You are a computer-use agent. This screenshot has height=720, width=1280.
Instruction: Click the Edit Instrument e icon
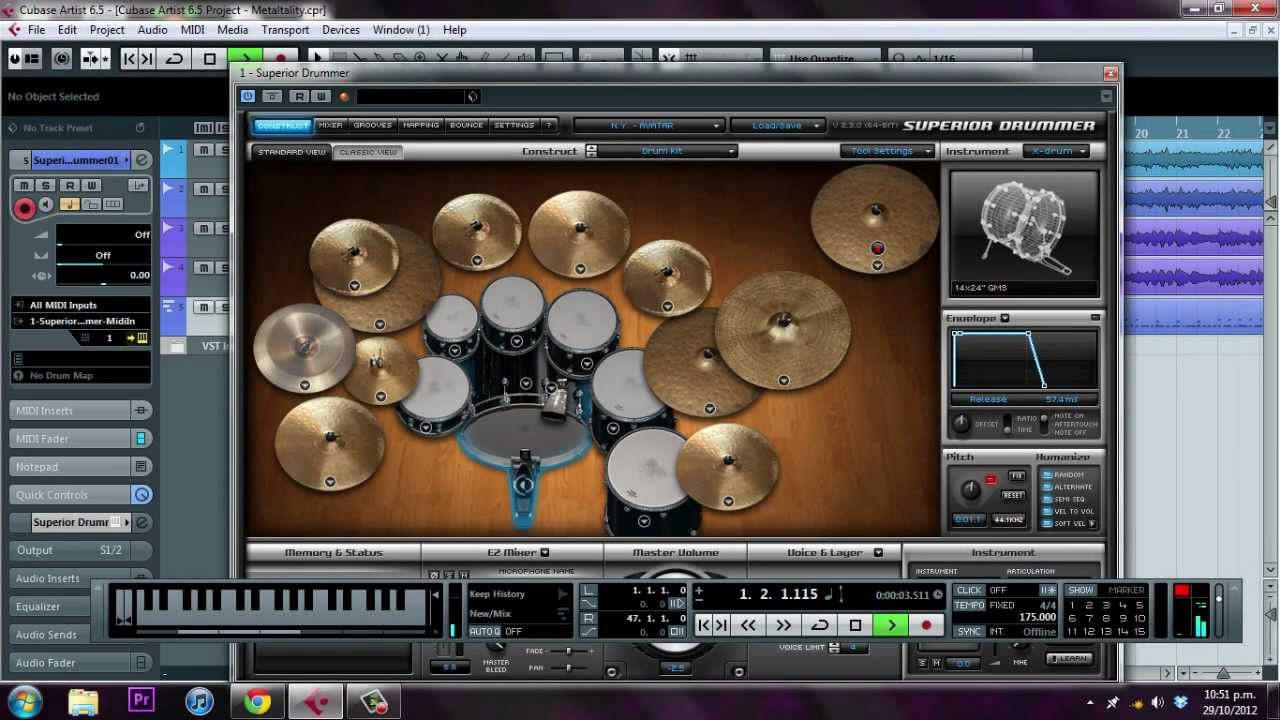[x=142, y=160]
